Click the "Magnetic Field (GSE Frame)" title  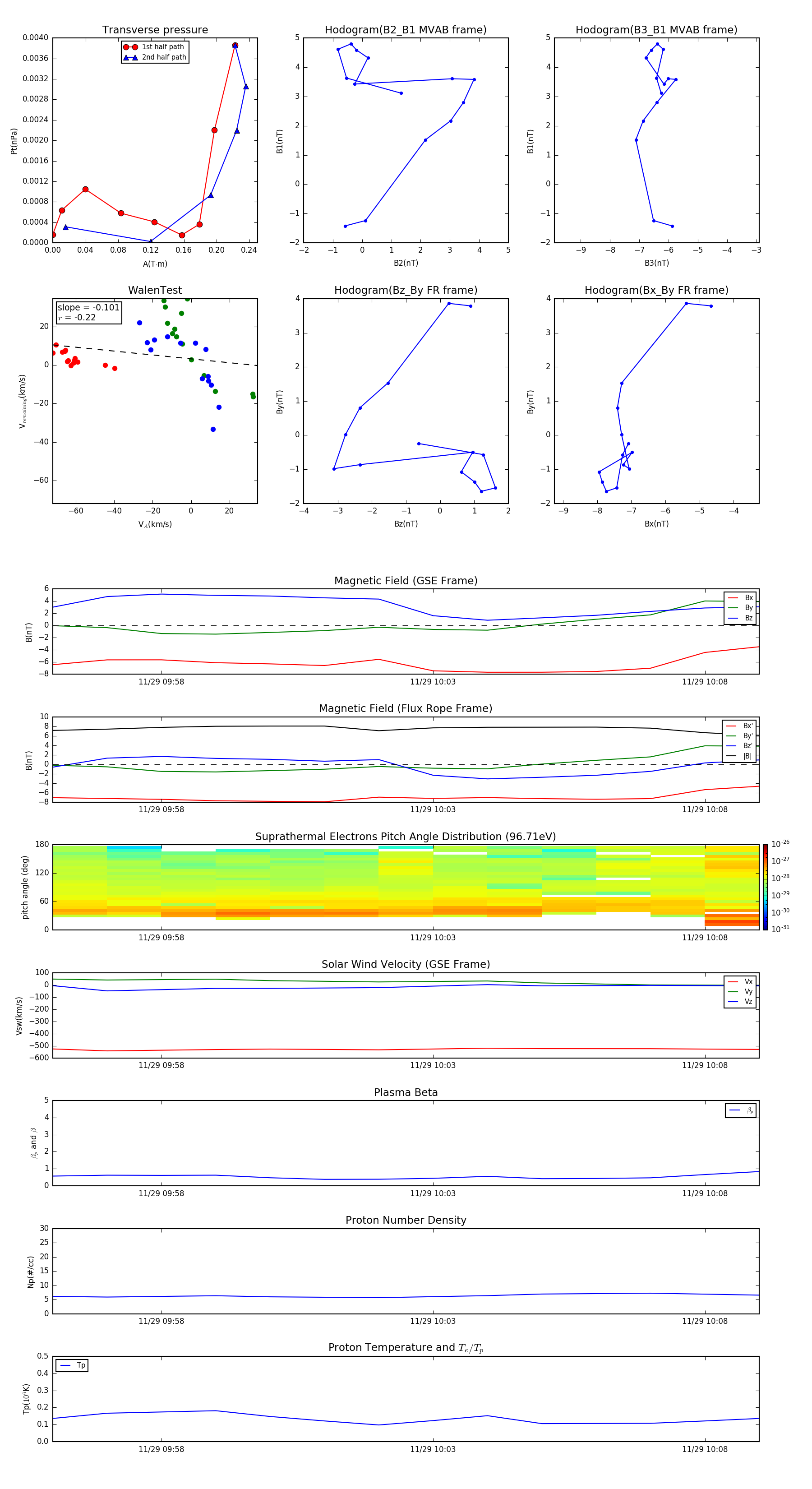click(x=406, y=581)
